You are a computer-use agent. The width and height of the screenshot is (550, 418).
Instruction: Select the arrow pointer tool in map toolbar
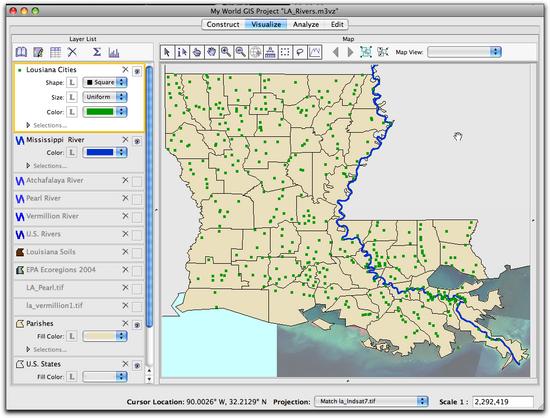[167, 52]
